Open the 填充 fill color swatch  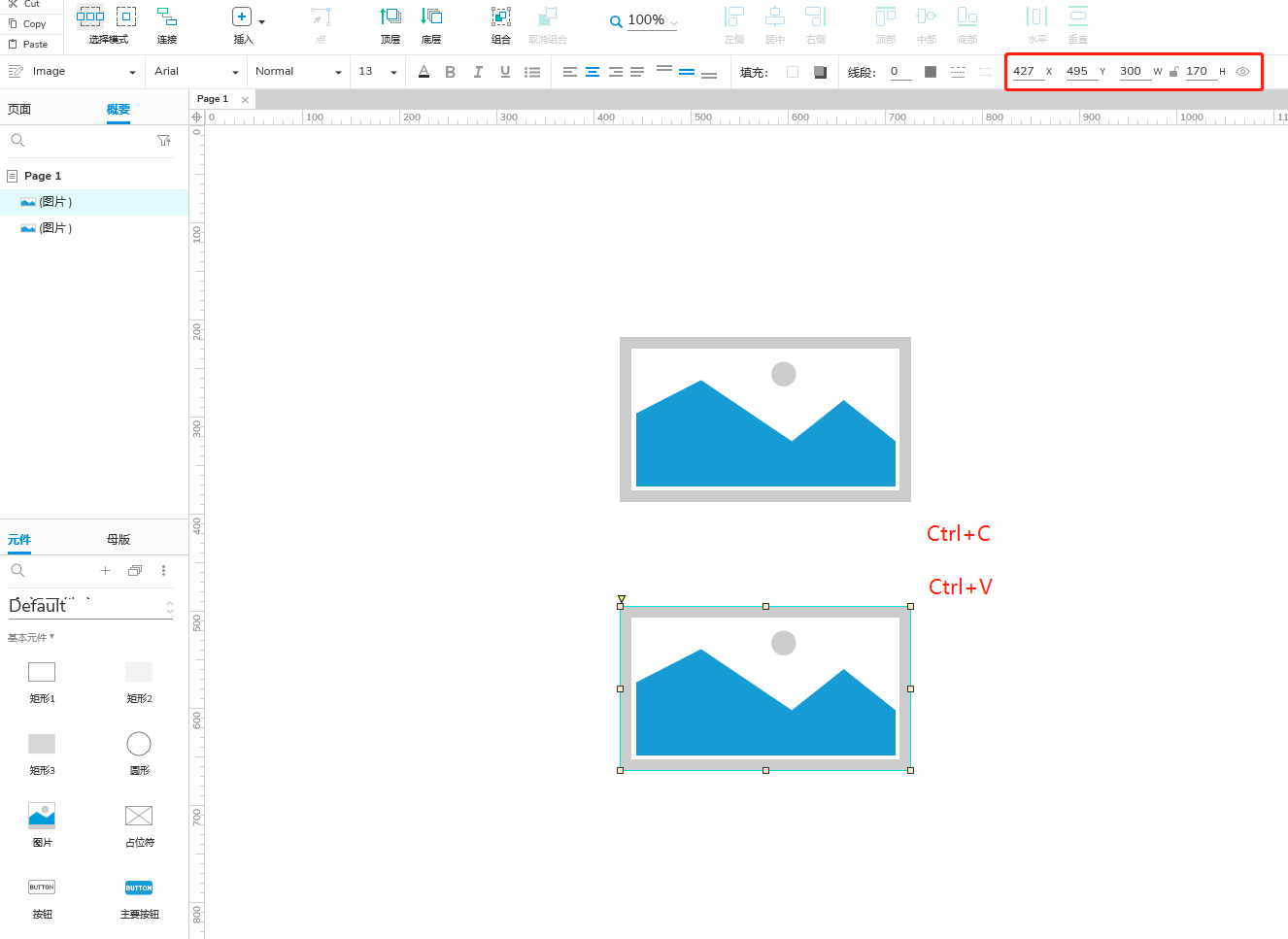pyautogui.click(x=793, y=72)
